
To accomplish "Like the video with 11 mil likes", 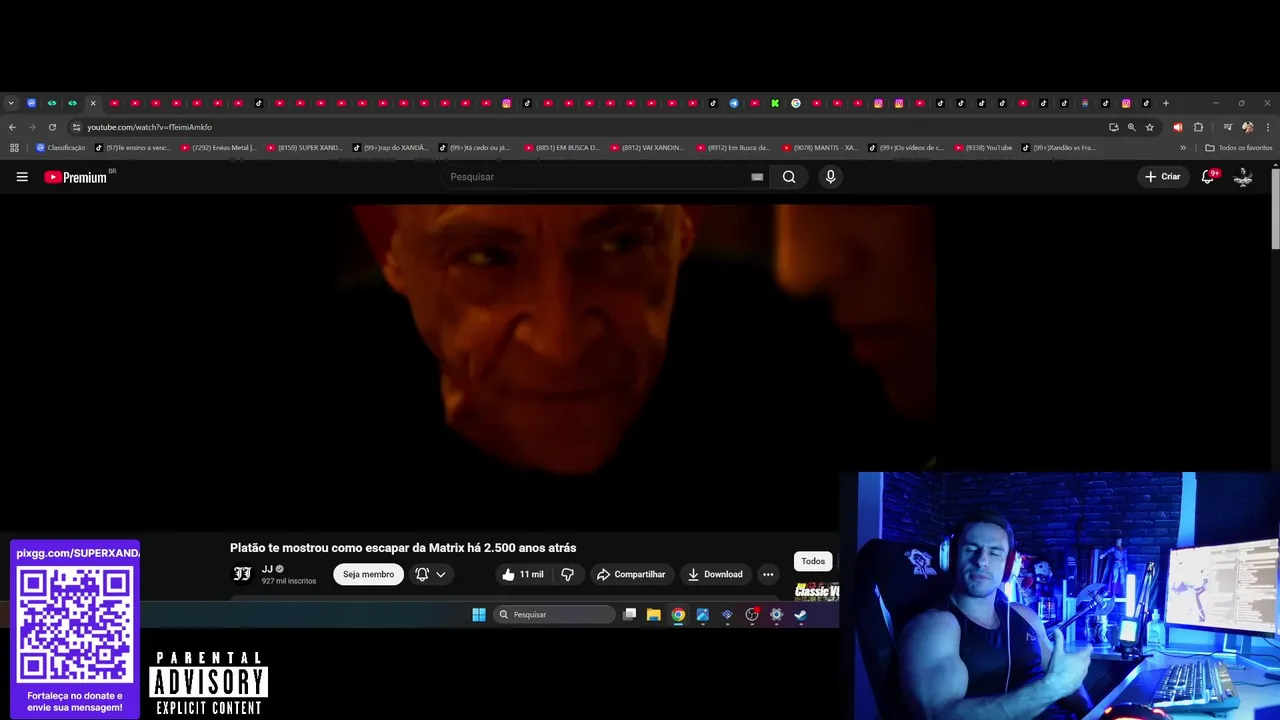I will (523, 574).
